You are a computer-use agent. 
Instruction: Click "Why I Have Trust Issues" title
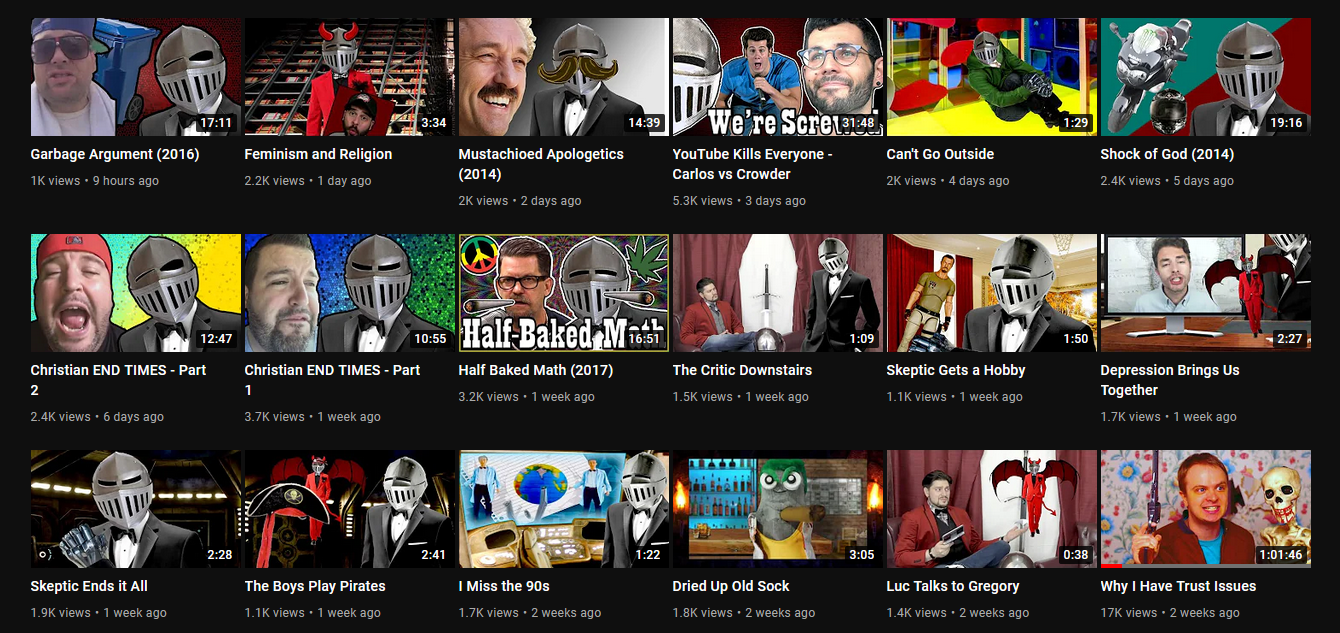click(x=1178, y=586)
